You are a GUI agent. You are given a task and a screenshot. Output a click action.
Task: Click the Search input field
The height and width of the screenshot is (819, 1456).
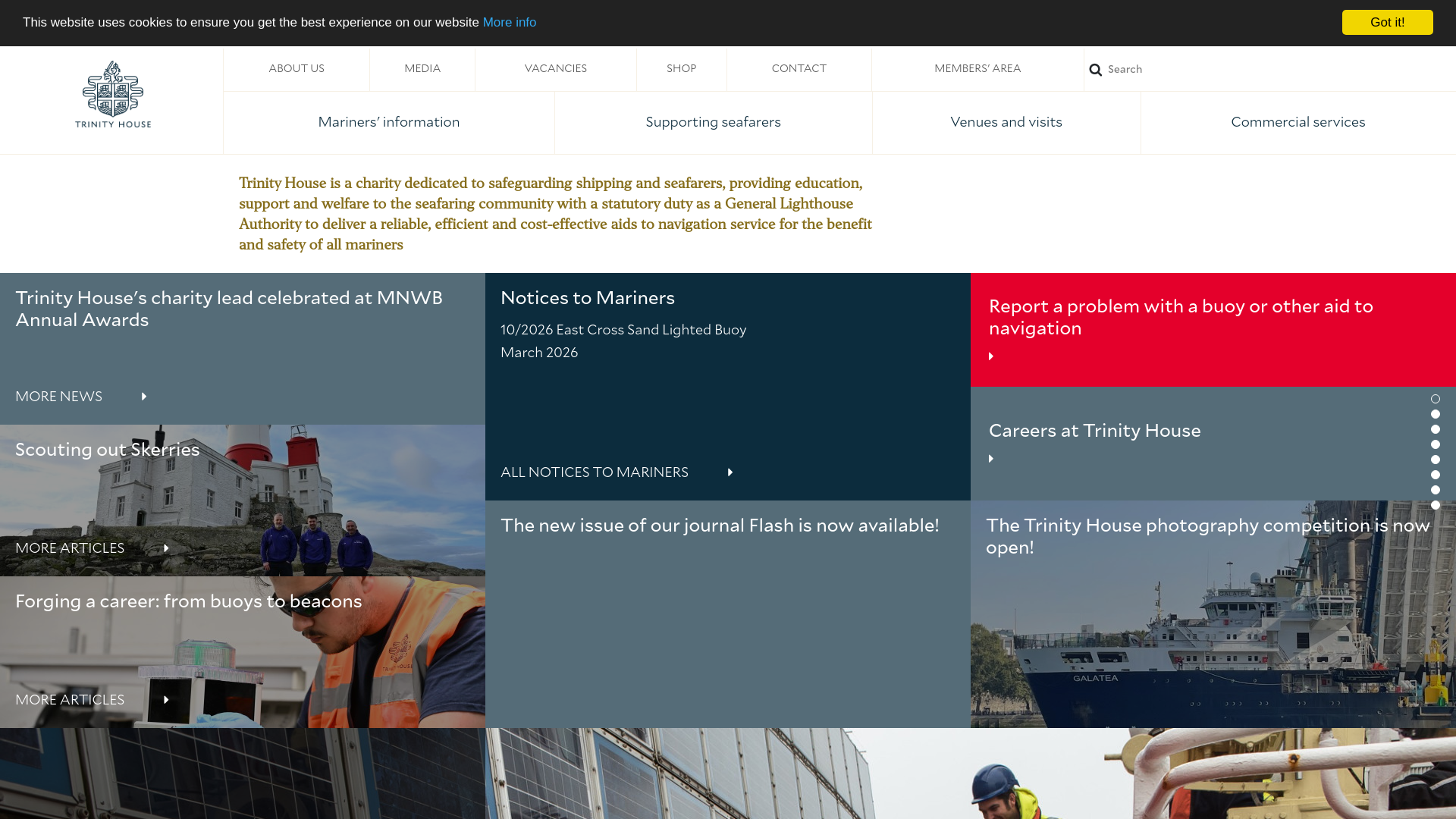pos(1278,70)
